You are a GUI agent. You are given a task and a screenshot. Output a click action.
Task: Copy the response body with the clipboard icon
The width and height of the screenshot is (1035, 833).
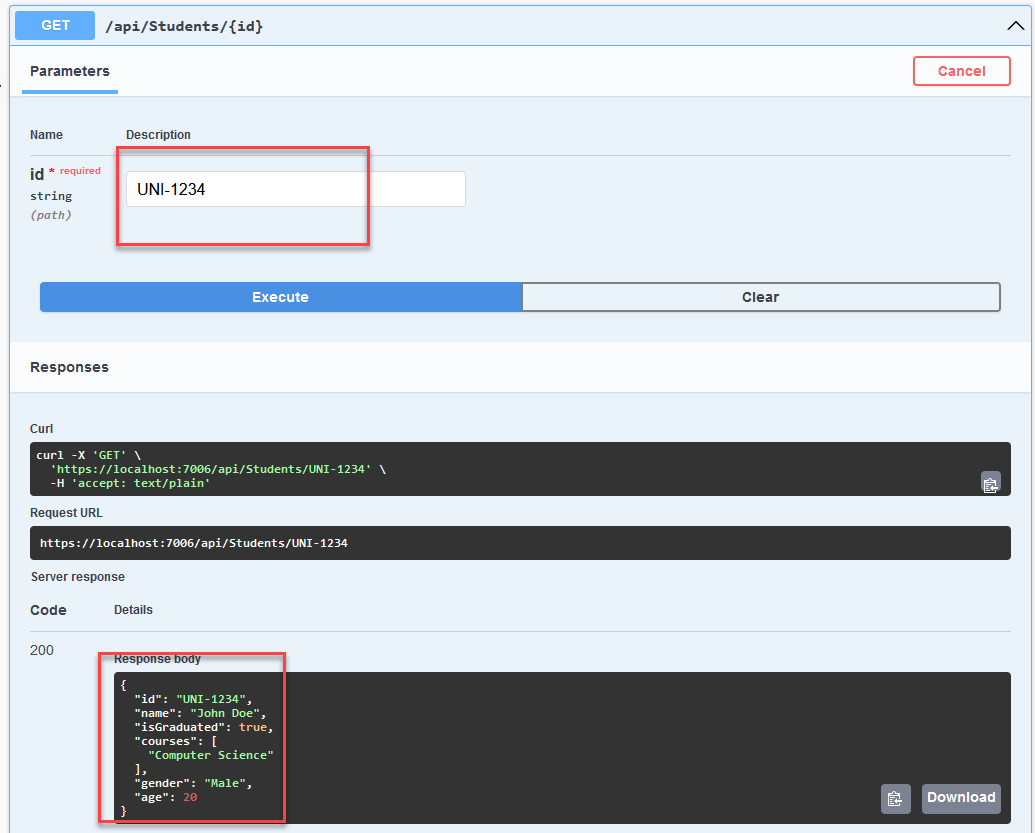(x=895, y=798)
